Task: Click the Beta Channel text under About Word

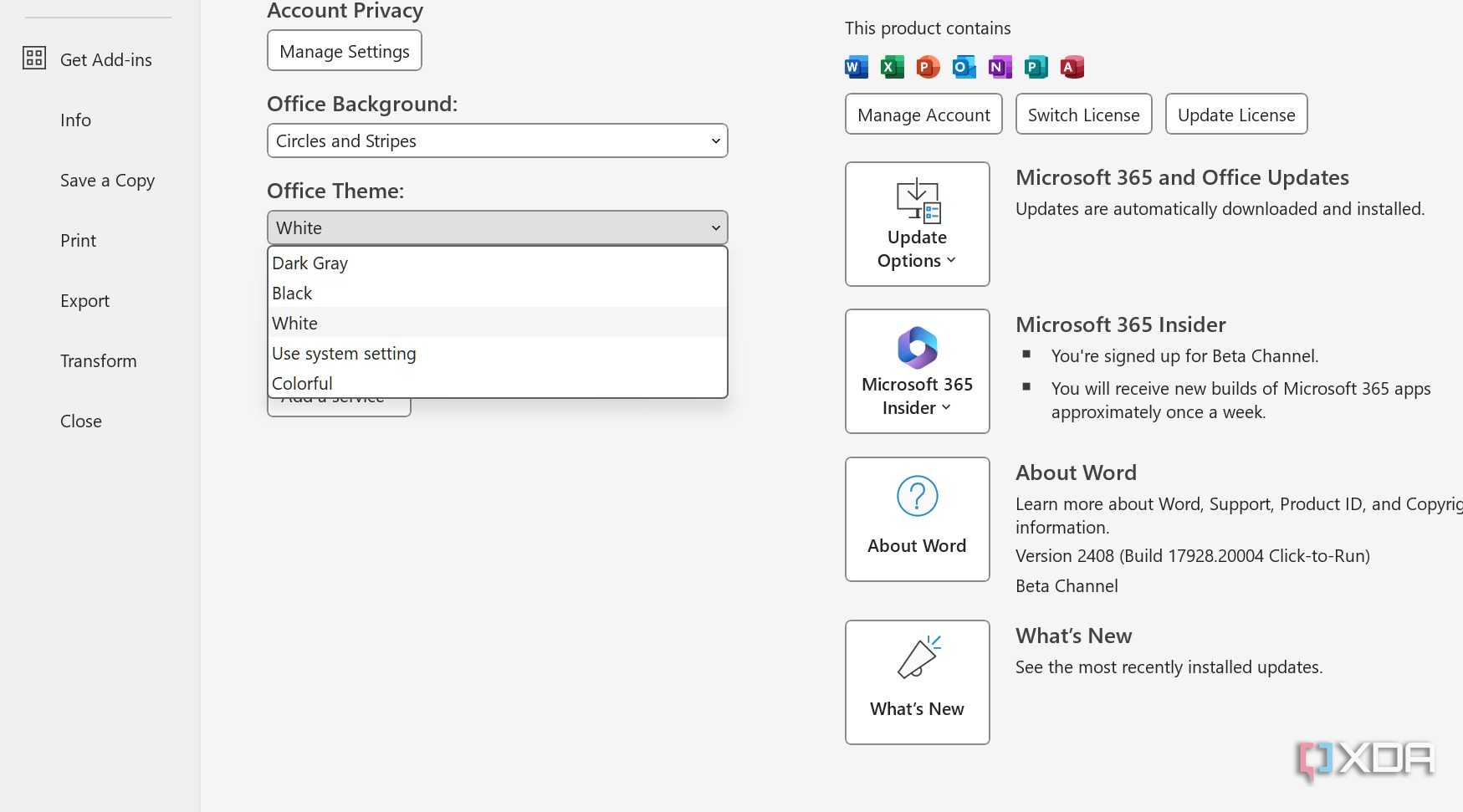Action: [x=1067, y=586]
